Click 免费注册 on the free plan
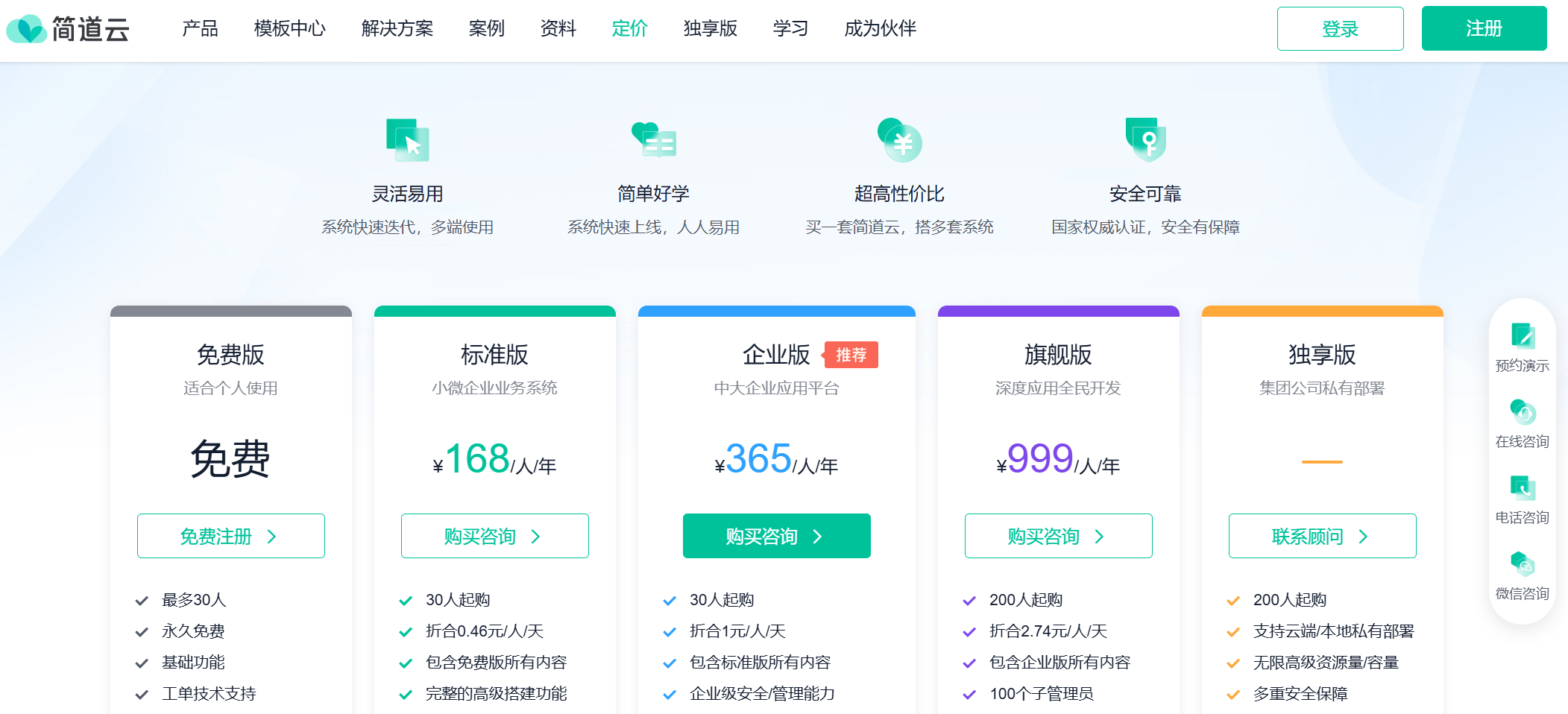 click(230, 536)
